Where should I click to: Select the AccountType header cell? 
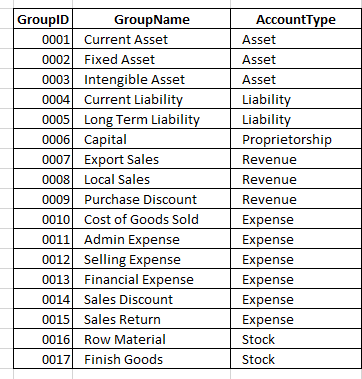coord(296,19)
